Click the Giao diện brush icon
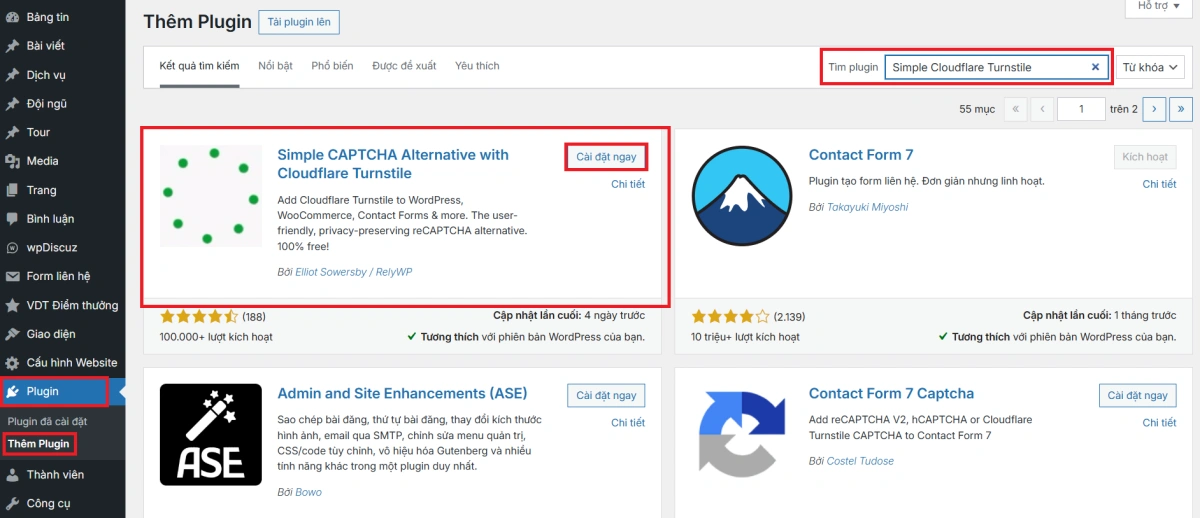 point(12,334)
